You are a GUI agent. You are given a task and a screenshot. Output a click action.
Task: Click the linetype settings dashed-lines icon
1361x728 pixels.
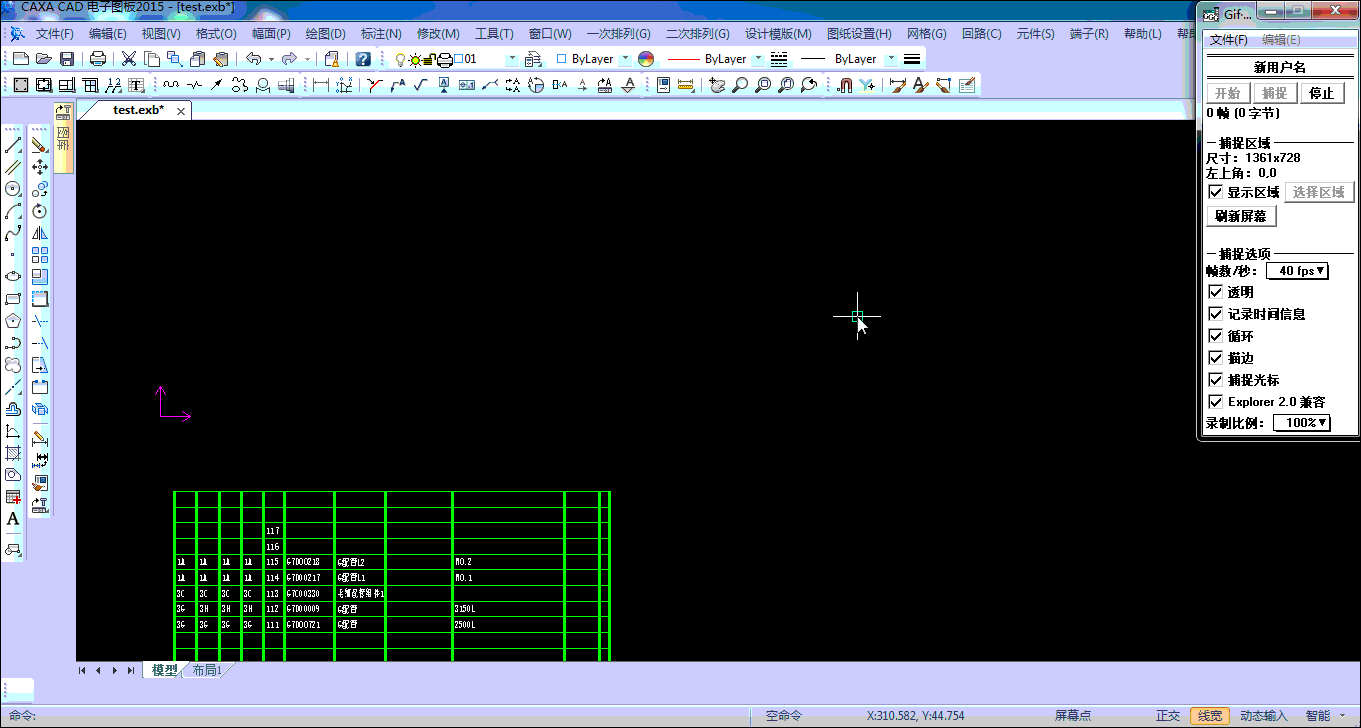click(779, 59)
